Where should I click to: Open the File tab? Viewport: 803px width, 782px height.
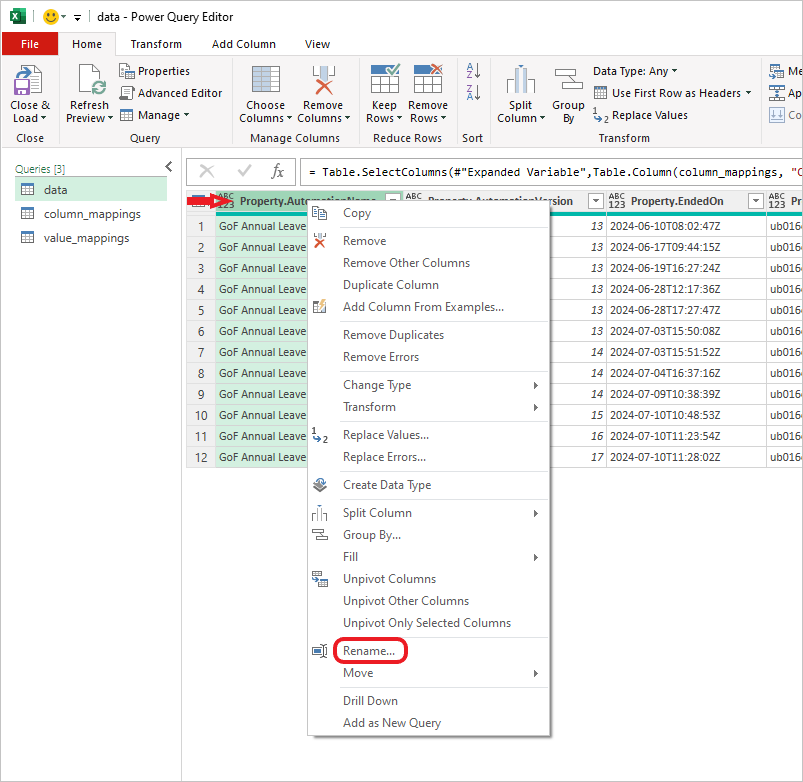click(30, 44)
